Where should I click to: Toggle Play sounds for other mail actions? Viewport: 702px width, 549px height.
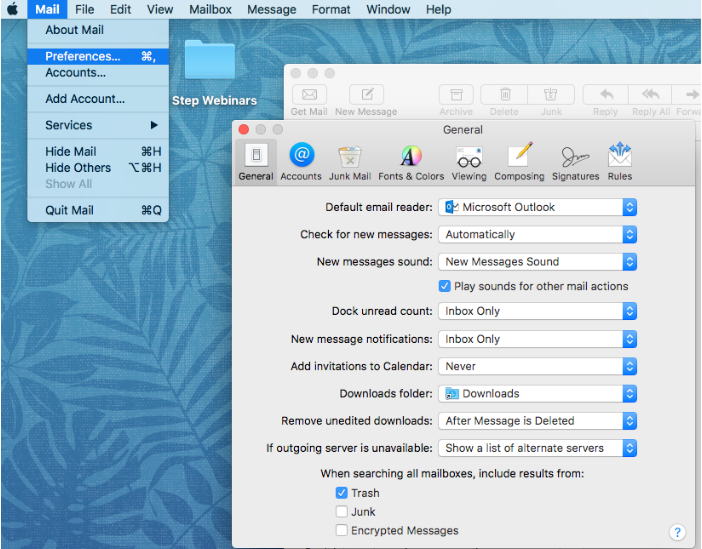coord(444,286)
